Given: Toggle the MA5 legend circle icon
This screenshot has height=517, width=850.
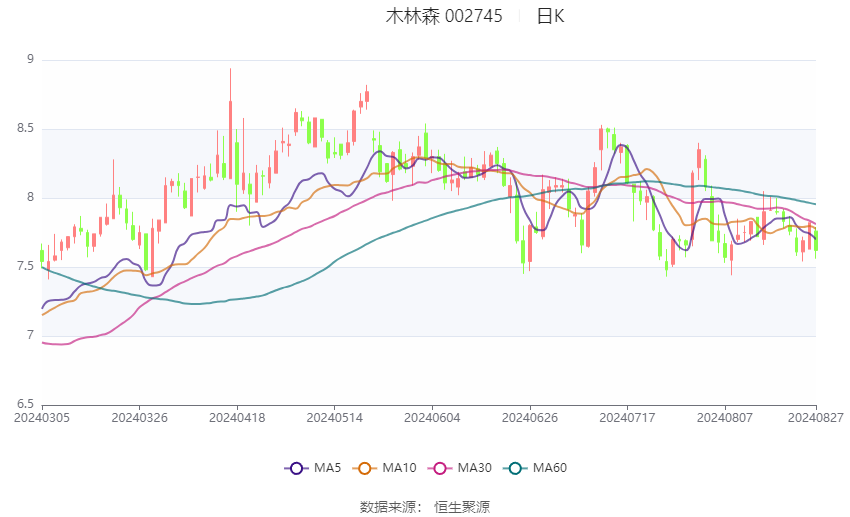Looking at the screenshot, I should click(x=296, y=468).
